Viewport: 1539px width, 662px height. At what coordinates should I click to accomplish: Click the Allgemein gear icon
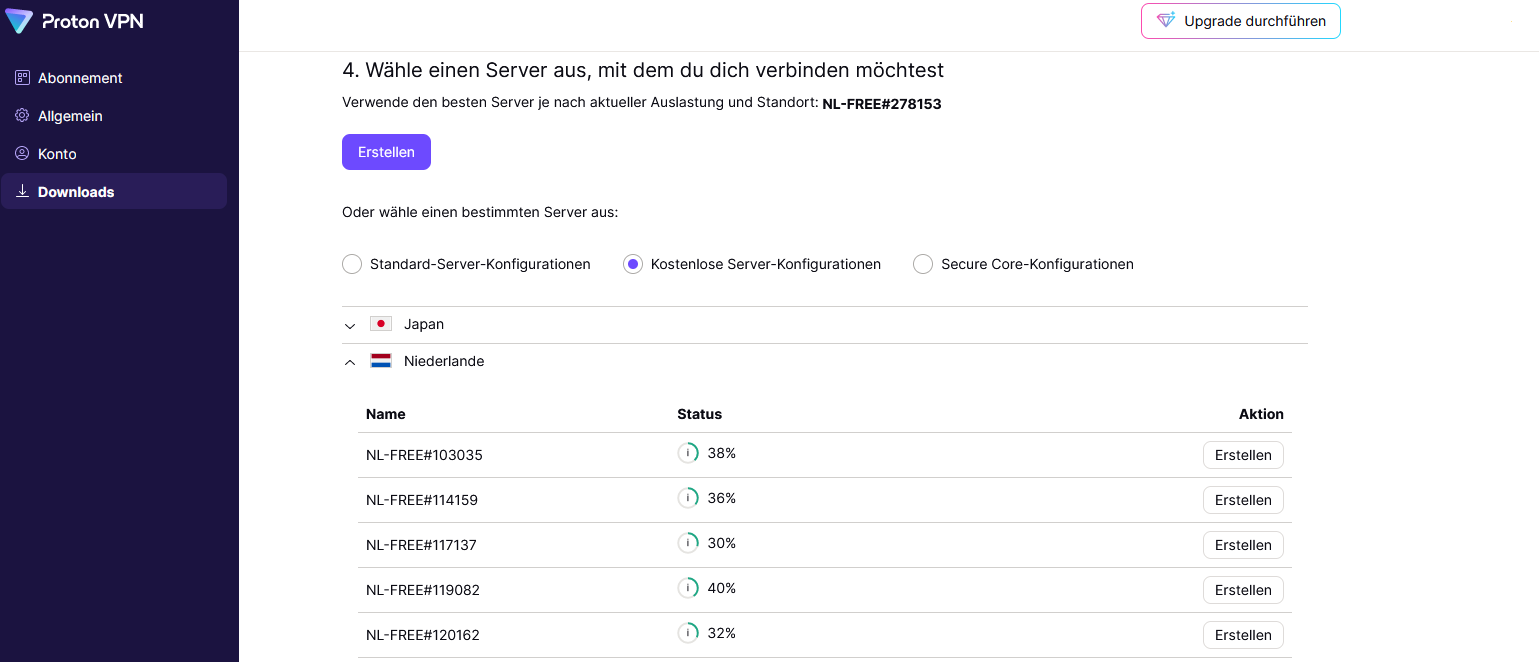tap(22, 116)
